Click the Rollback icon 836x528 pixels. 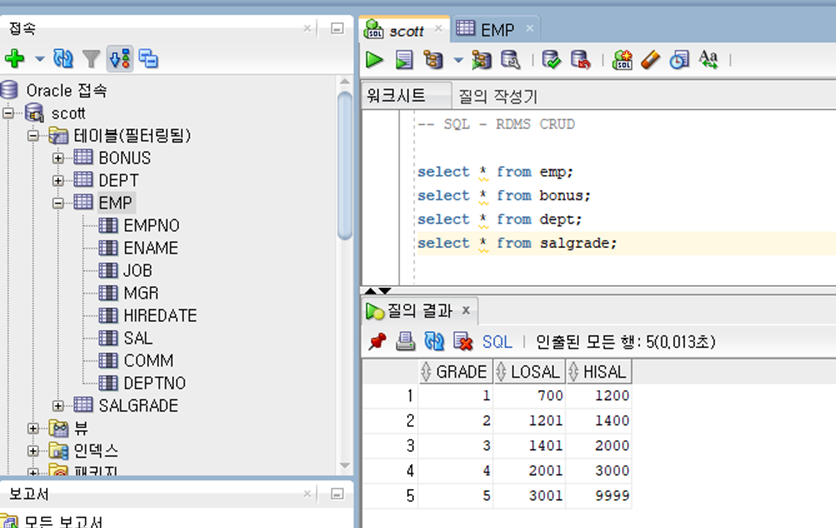click(580, 60)
